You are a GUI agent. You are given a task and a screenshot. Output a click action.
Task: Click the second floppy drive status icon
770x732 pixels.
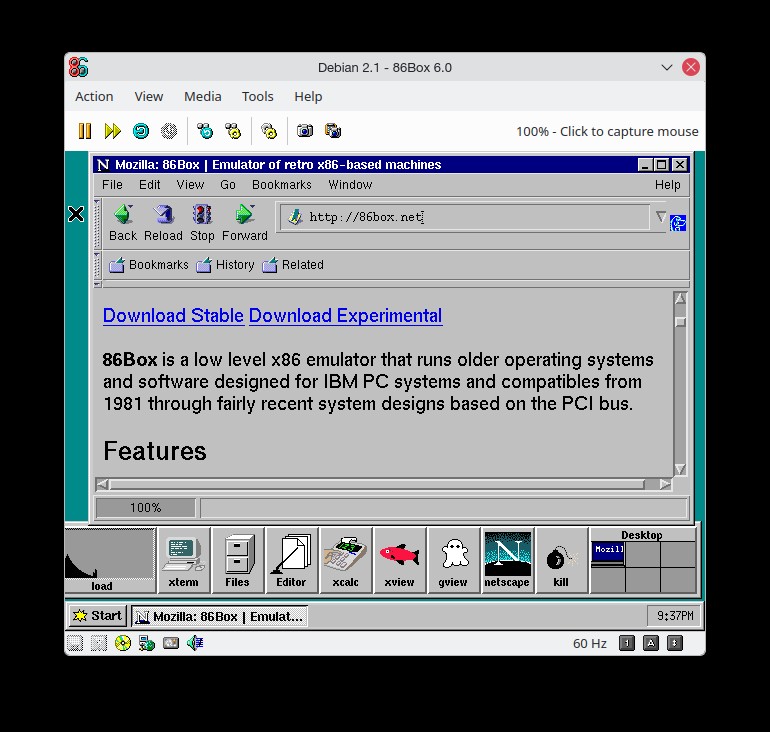(x=99, y=643)
